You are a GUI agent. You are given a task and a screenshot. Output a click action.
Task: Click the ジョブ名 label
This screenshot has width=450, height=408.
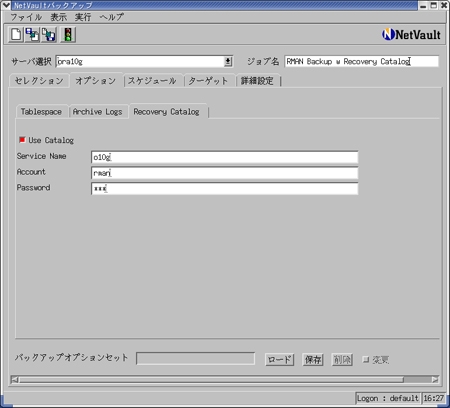pyautogui.click(x=263, y=61)
